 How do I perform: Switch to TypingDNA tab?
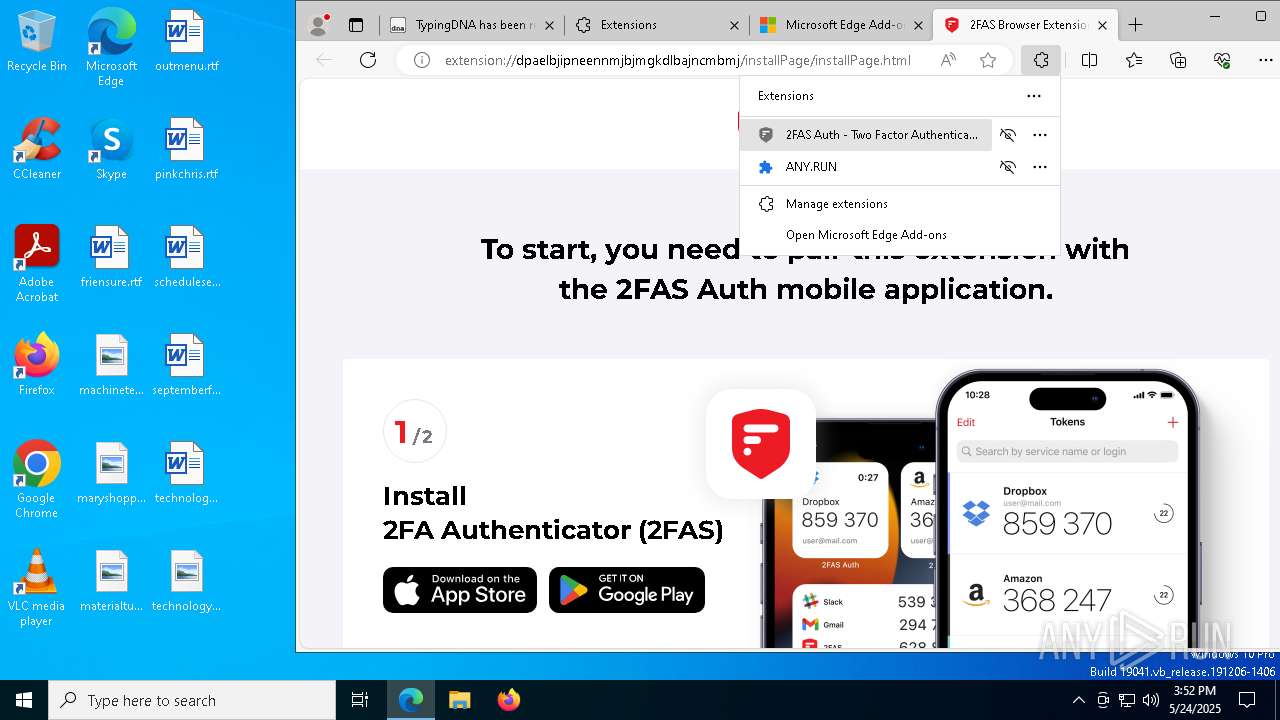pos(470,25)
